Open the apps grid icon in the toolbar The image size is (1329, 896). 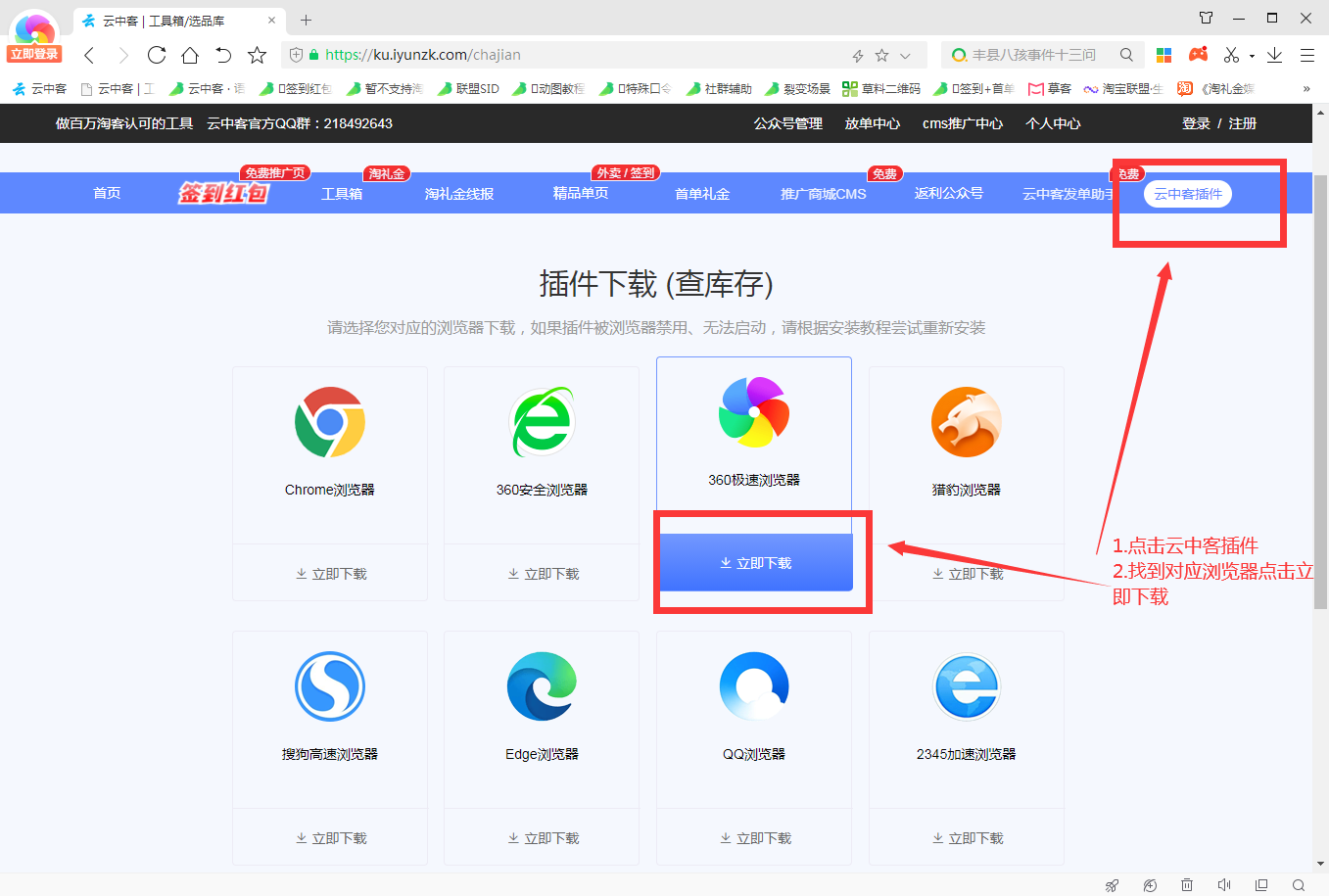coord(1163,54)
